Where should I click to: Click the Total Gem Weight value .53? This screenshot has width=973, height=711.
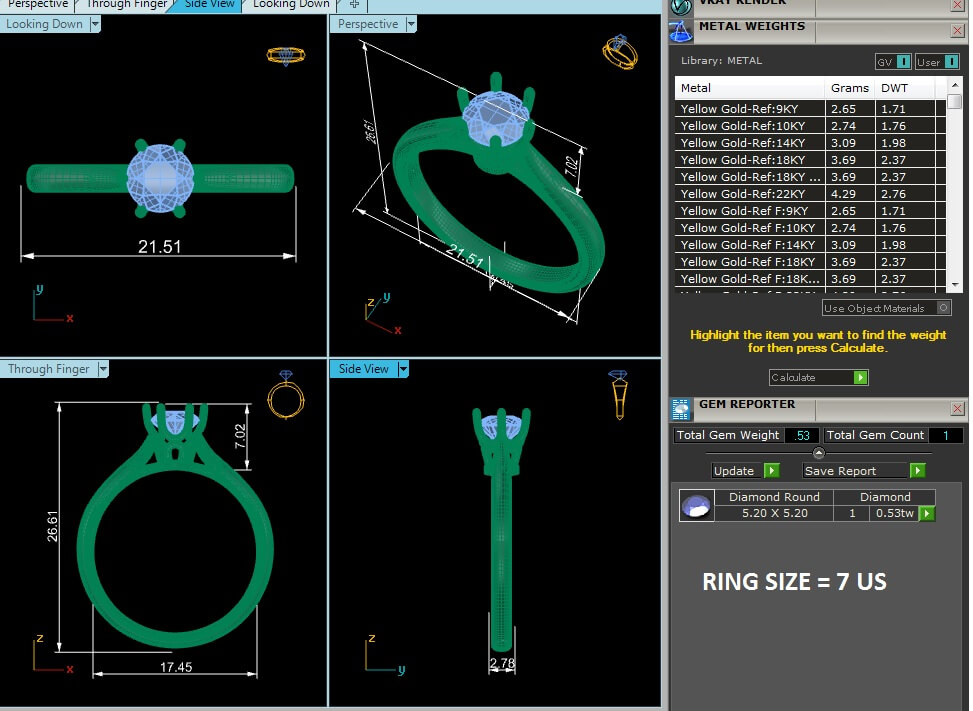pyautogui.click(x=802, y=436)
